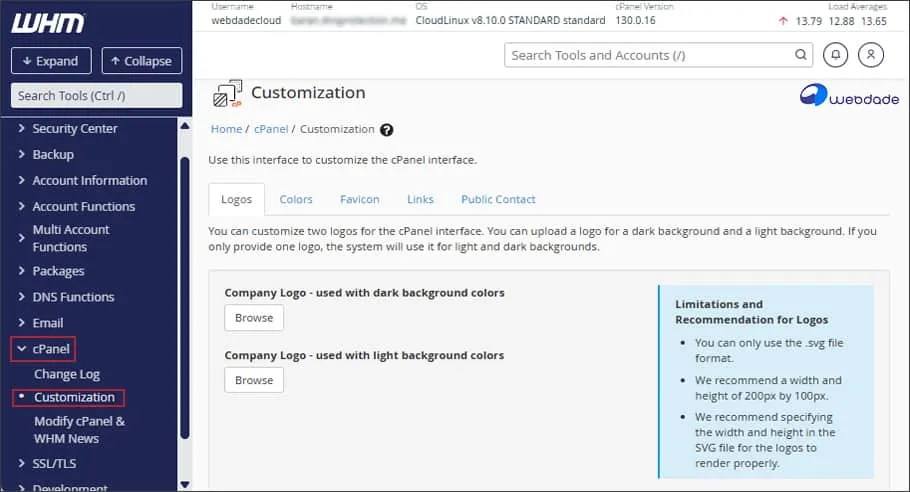The height and width of the screenshot is (492, 910).
Task: Browse for light background company logo
Action: [254, 380]
